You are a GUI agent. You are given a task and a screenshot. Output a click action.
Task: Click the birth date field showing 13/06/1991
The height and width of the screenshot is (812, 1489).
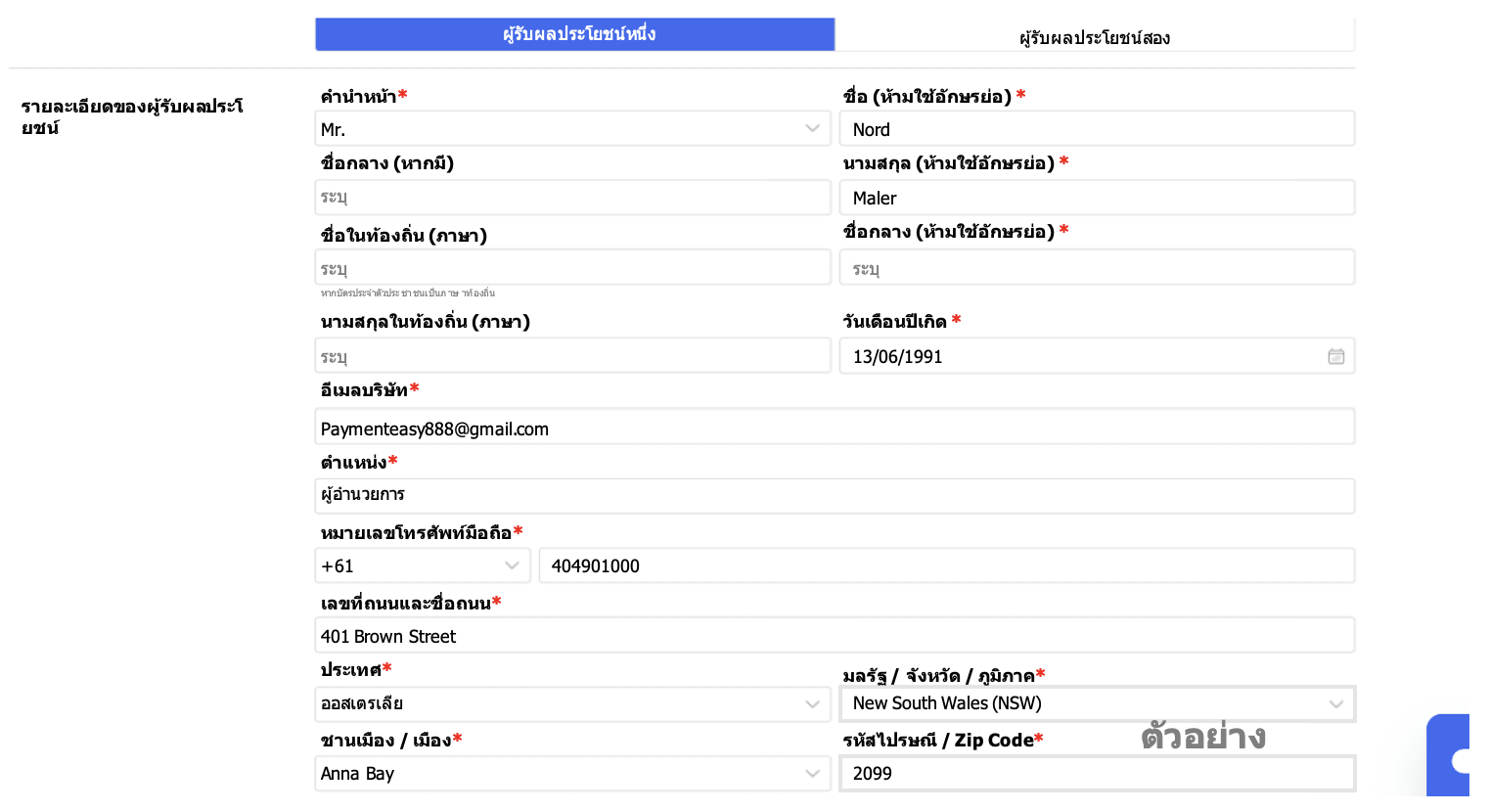[1097, 355]
